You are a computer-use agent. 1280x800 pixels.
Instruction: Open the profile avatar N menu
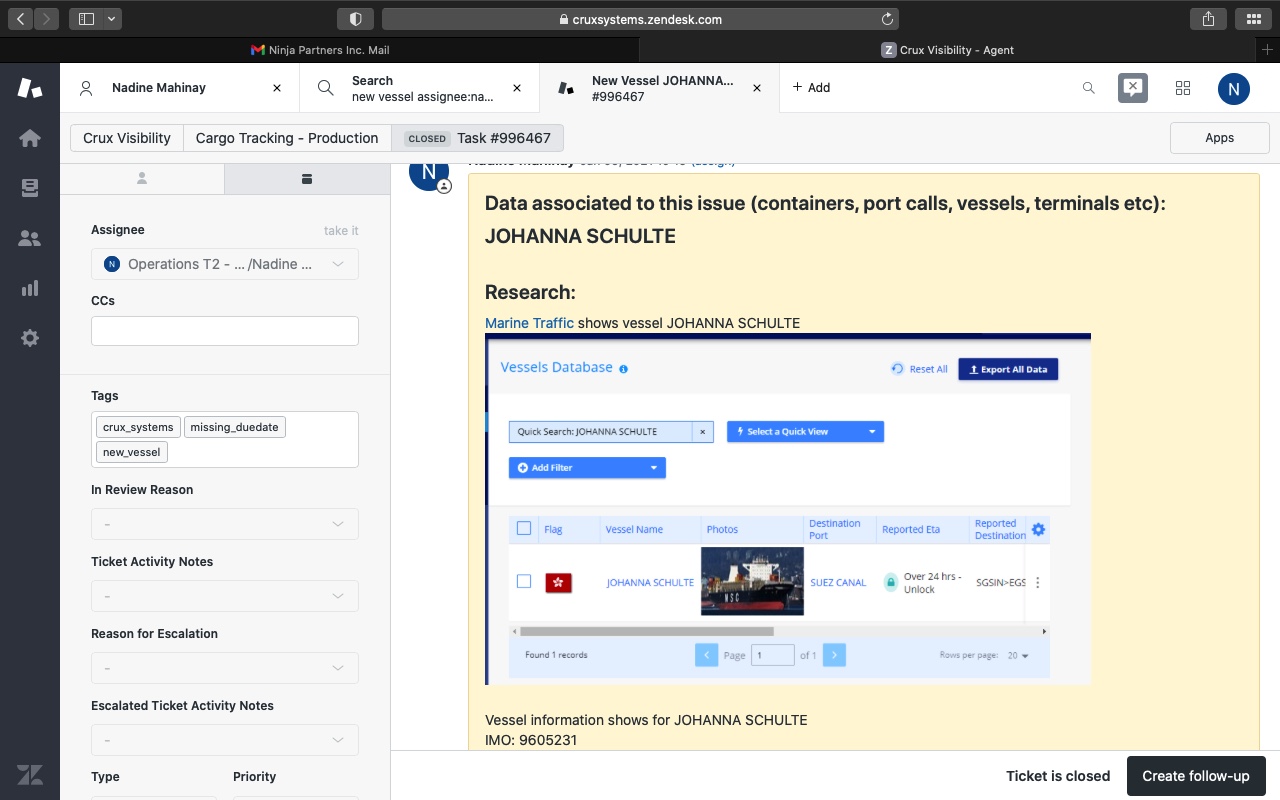(1234, 88)
